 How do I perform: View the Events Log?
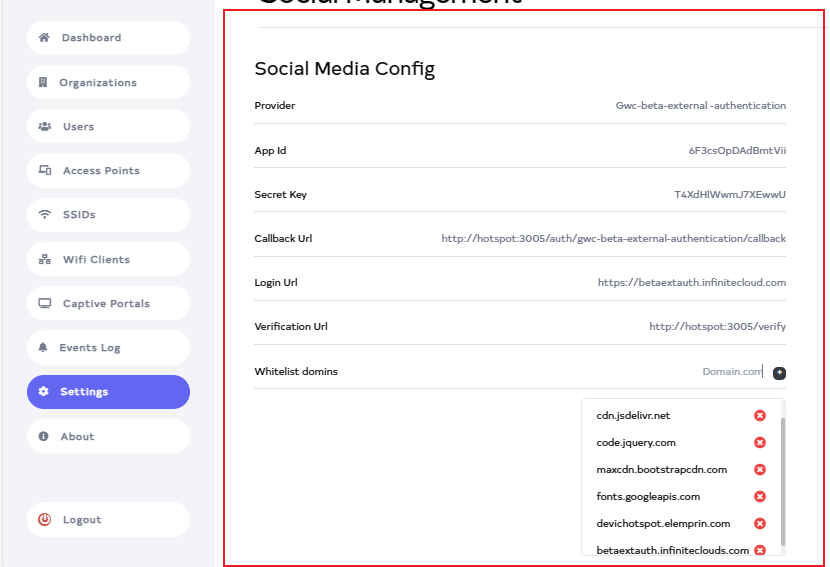(x=108, y=348)
